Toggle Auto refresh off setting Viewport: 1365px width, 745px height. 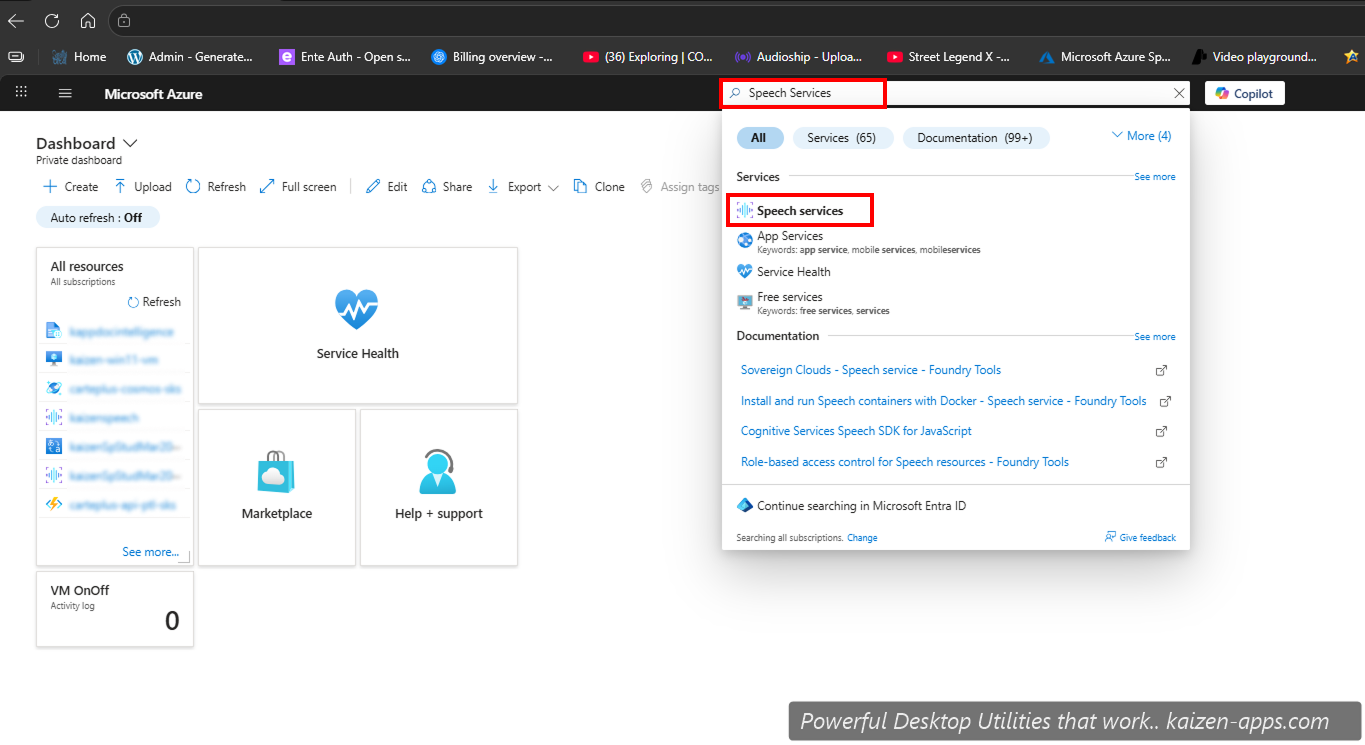click(x=97, y=217)
